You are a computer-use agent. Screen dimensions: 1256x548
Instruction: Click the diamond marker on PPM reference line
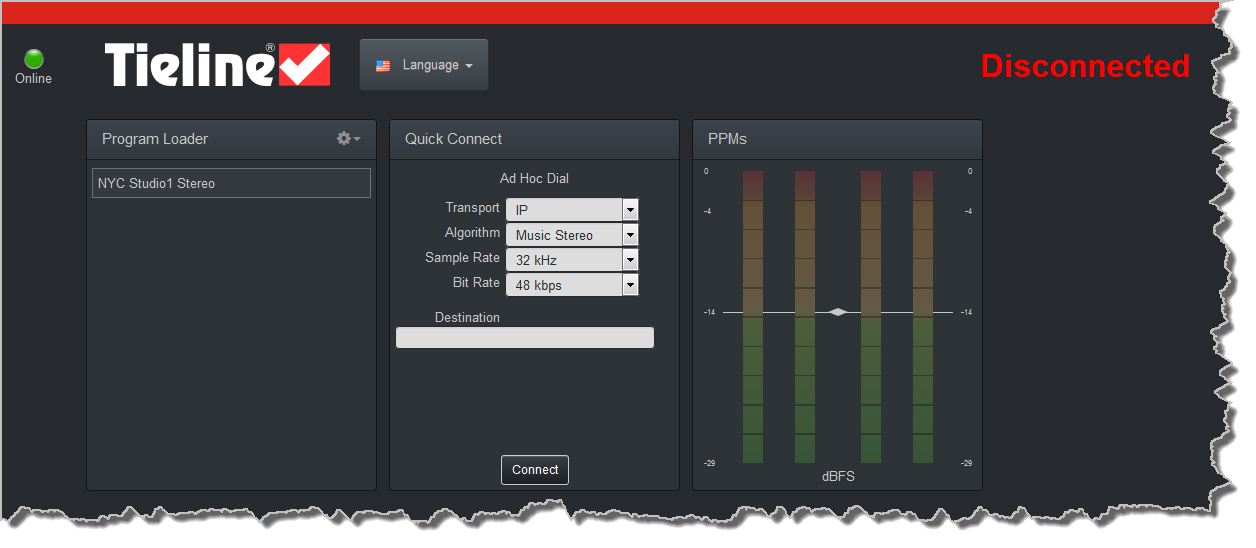(838, 312)
